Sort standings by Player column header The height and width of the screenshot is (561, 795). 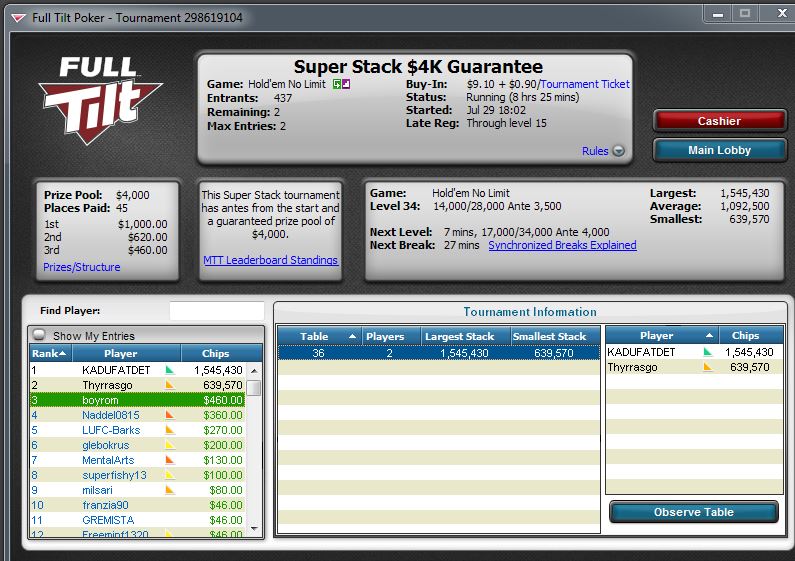click(126, 354)
